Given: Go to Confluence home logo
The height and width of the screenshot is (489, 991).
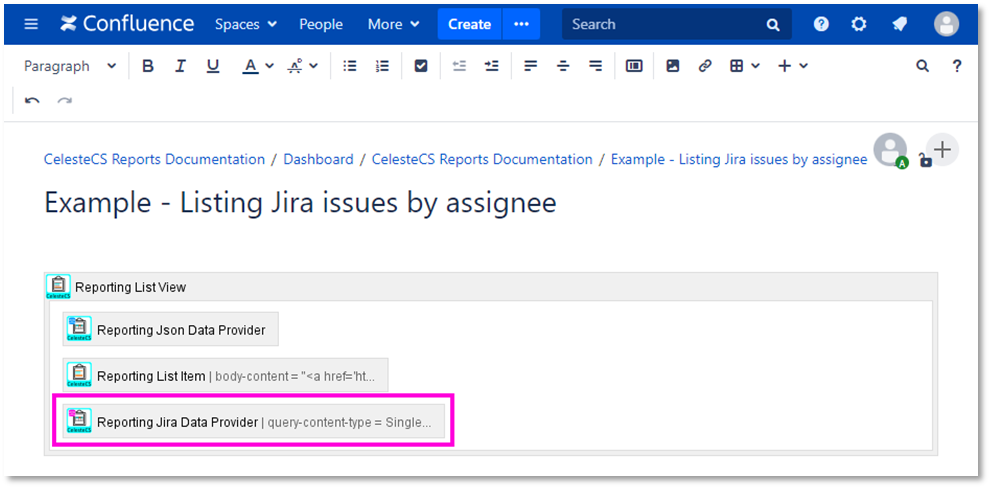Looking at the screenshot, I should 127,24.
